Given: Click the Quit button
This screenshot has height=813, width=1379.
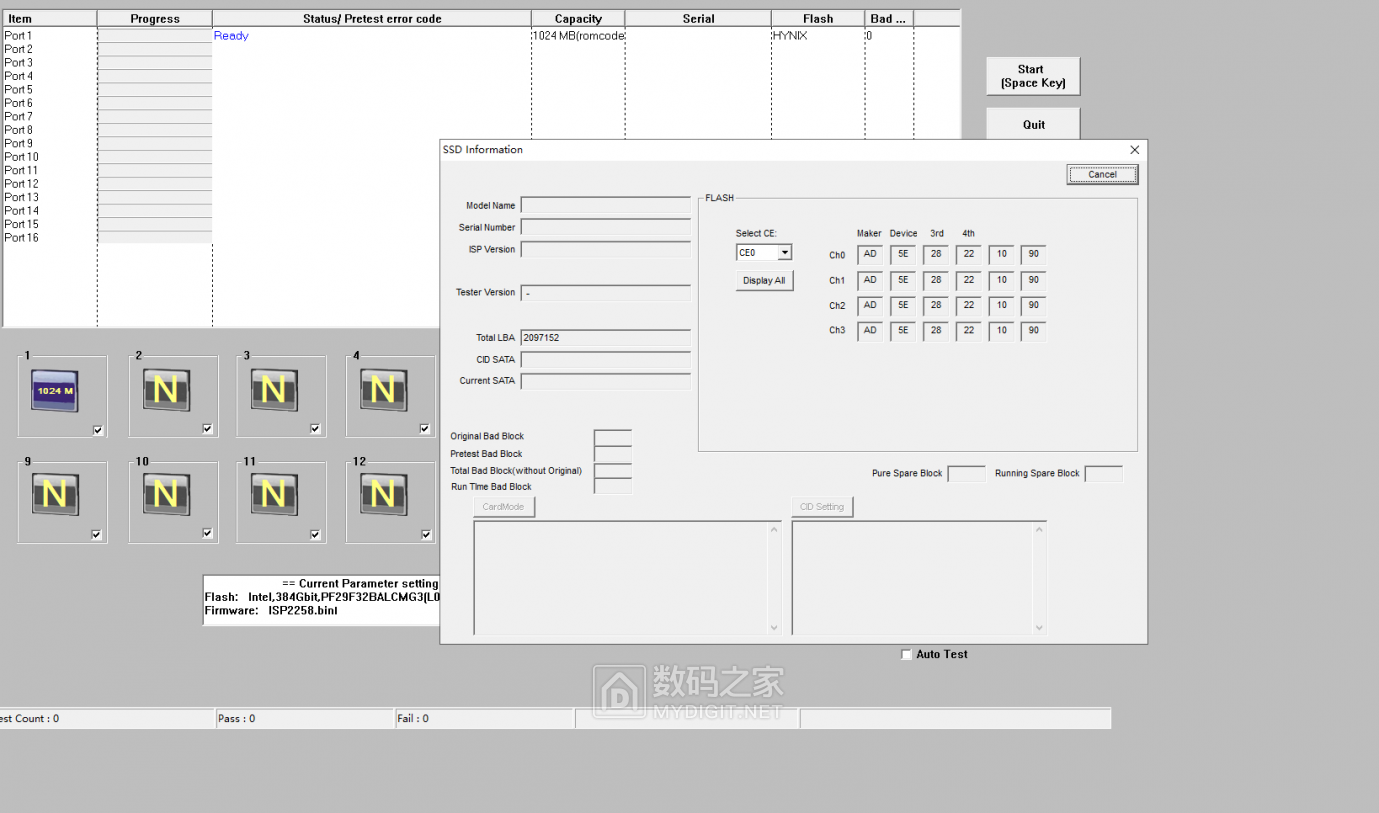Looking at the screenshot, I should coord(1033,125).
